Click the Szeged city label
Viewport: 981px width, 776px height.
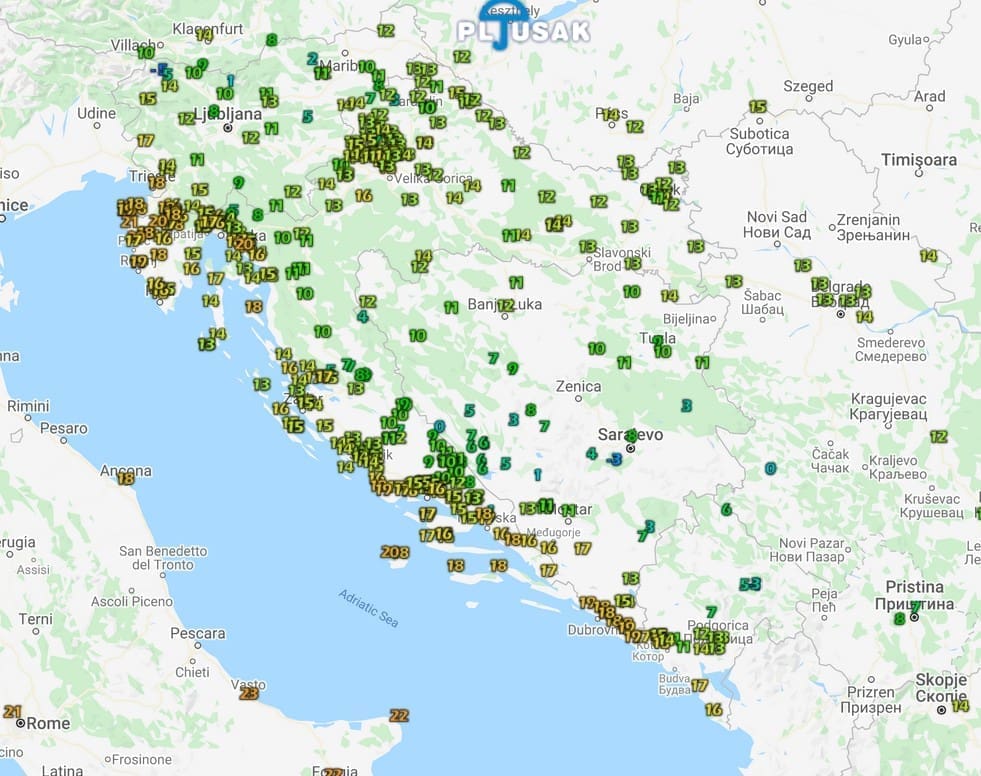(x=807, y=86)
